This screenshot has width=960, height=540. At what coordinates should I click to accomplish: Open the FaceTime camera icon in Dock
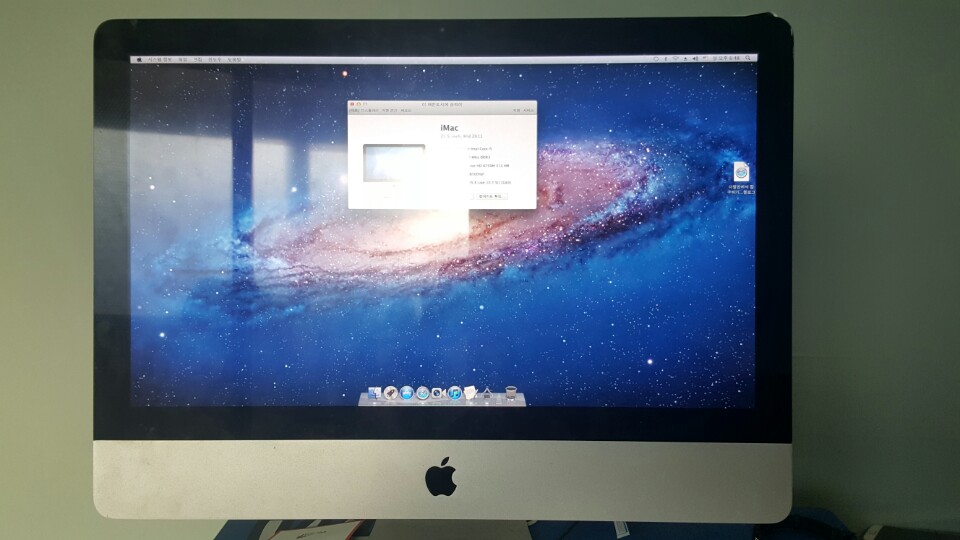(x=439, y=393)
